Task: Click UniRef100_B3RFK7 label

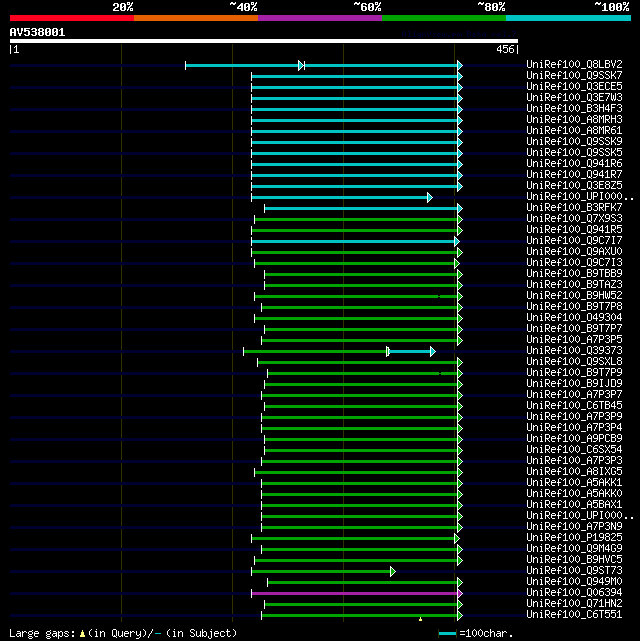Action: tap(574, 208)
